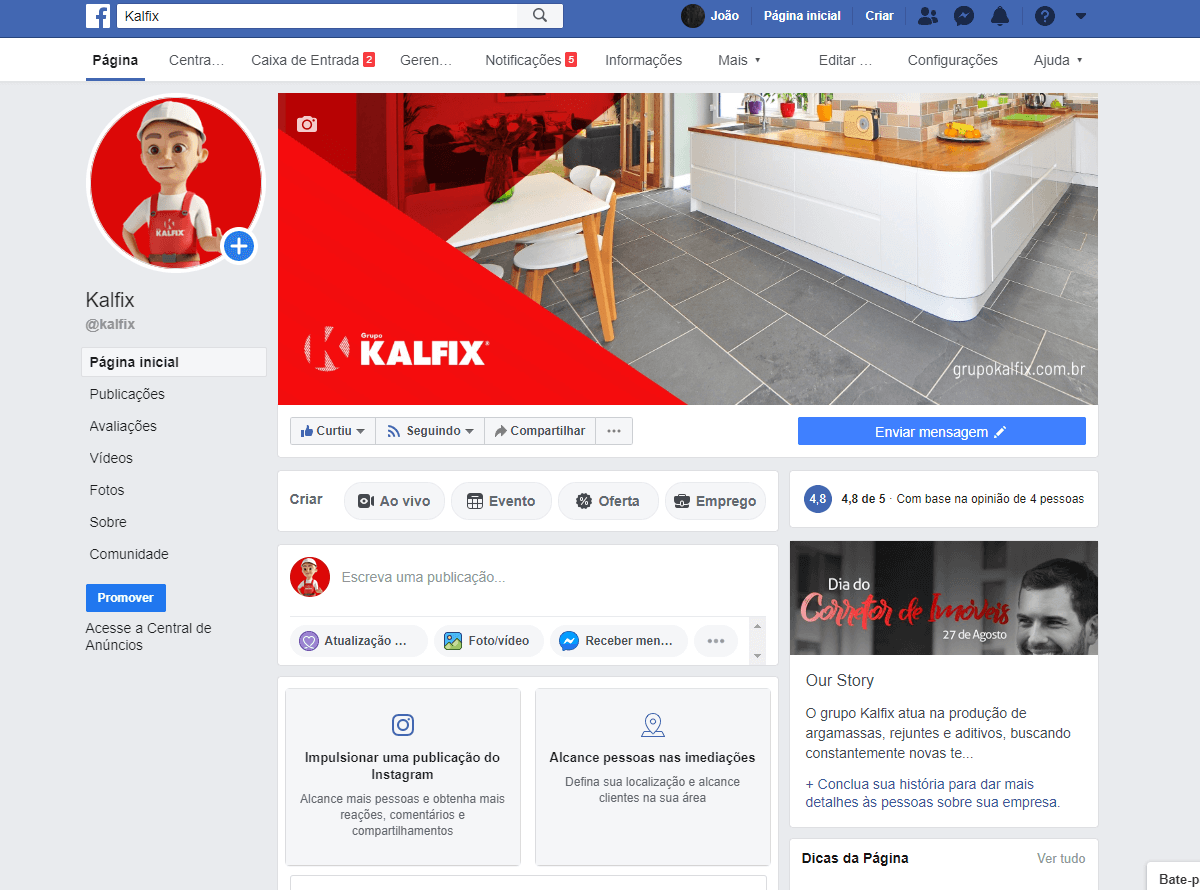Click the composer page avatar
This screenshot has width=1200, height=890.
[x=310, y=578]
